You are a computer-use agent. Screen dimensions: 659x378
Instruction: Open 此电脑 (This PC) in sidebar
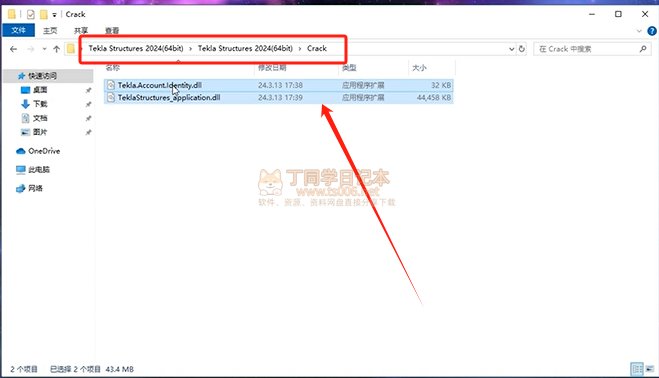(x=39, y=169)
